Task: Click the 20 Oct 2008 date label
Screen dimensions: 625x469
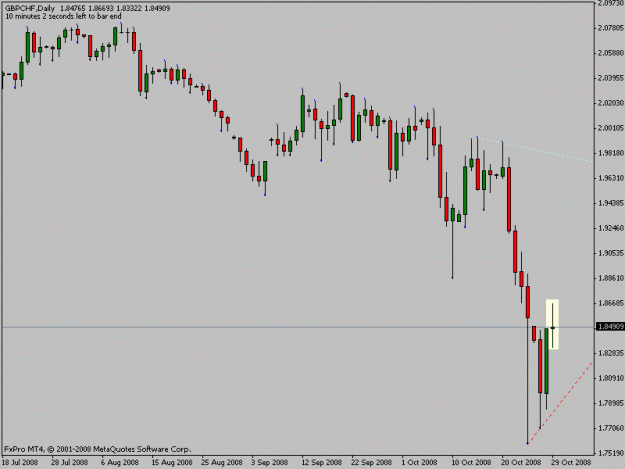Action: click(x=521, y=463)
